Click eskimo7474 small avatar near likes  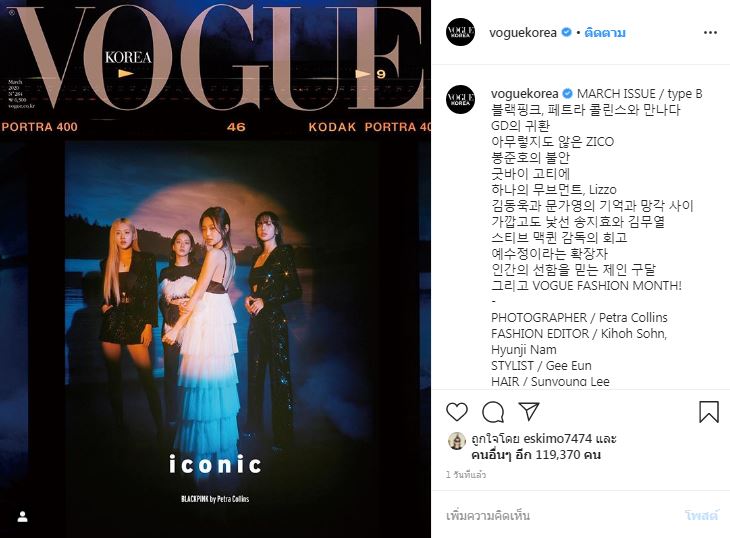(457, 441)
